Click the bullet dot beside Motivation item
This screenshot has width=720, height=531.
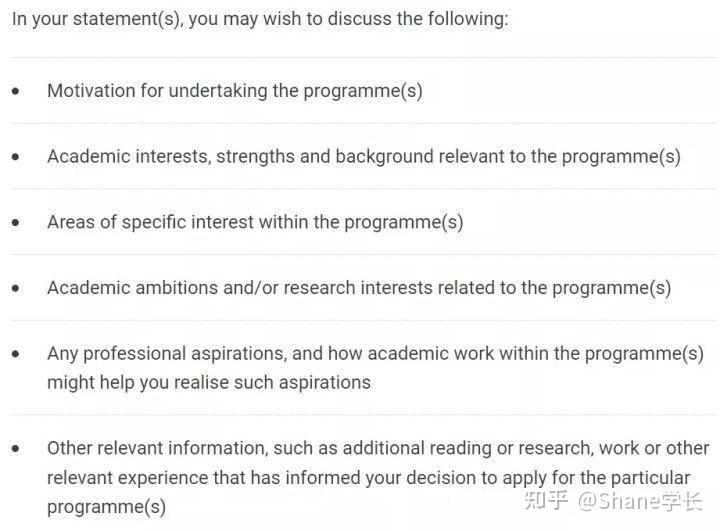click(16, 91)
